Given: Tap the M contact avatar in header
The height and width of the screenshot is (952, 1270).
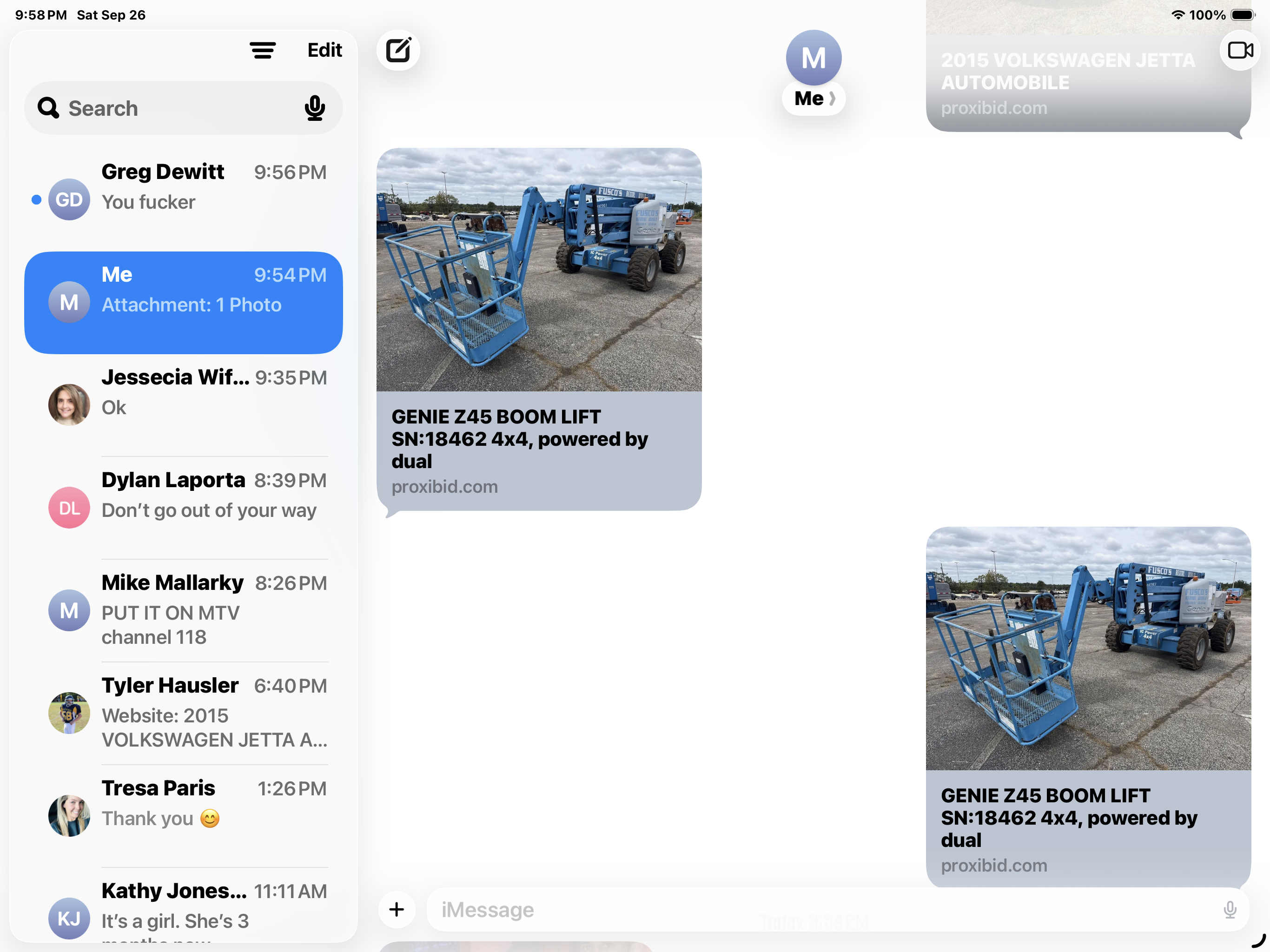Looking at the screenshot, I should [814, 58].
